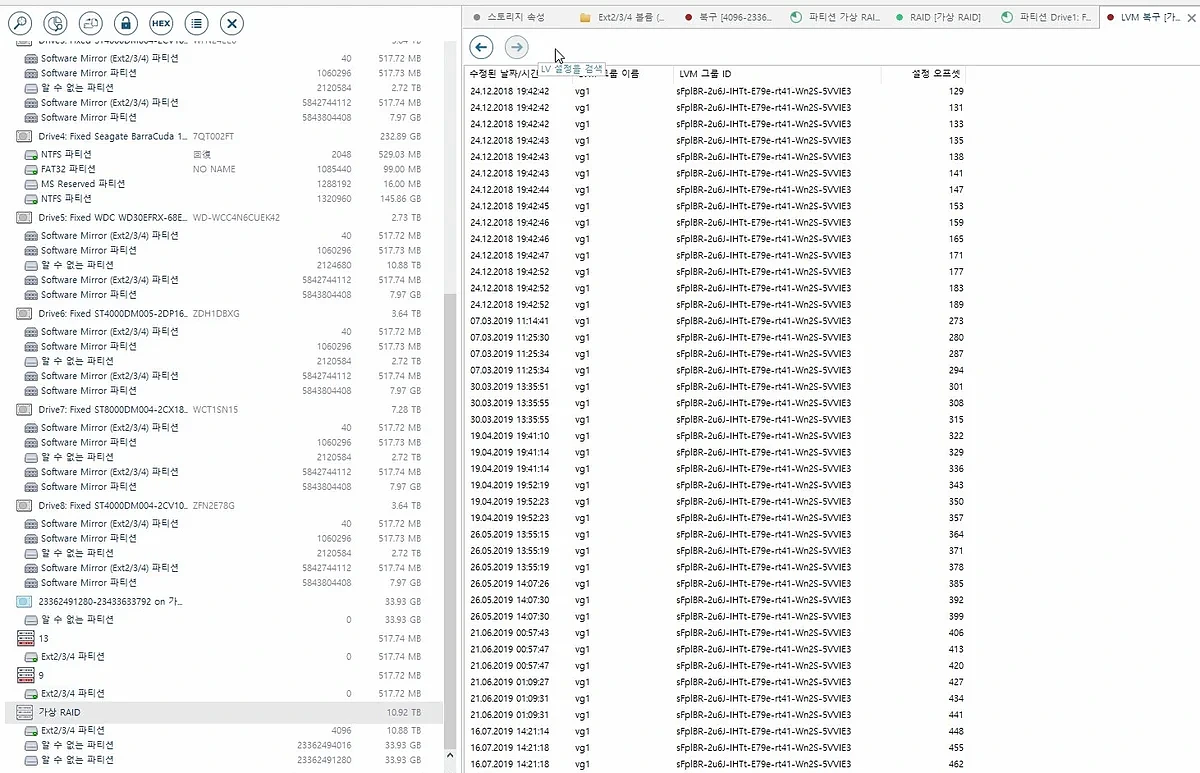
Task: Open the 파티션 가상 RAI... tab
Action: 835,17
